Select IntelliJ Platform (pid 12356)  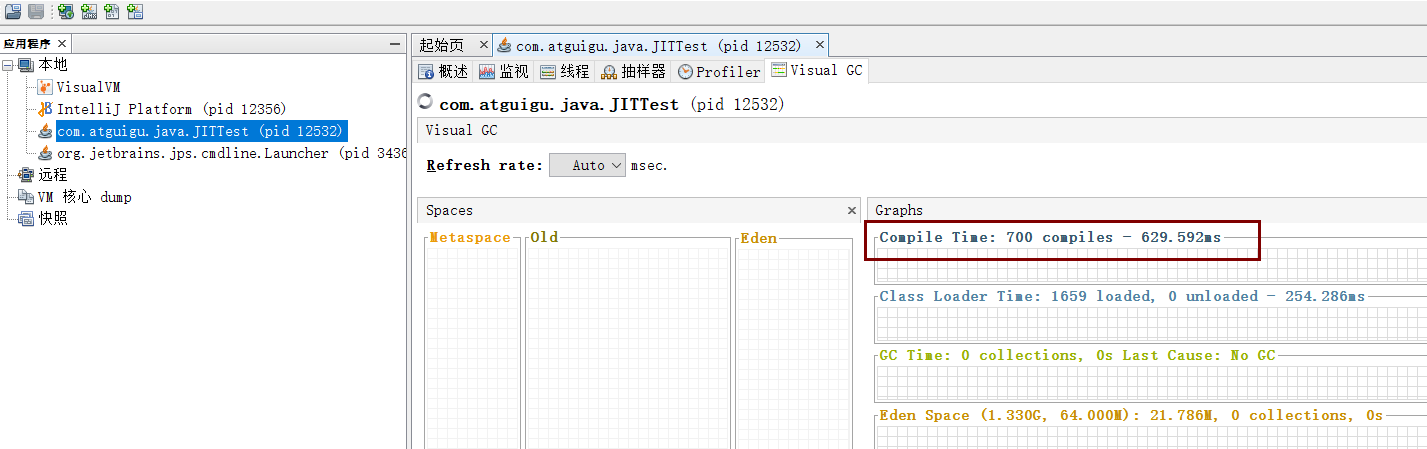tap(162, 109)
